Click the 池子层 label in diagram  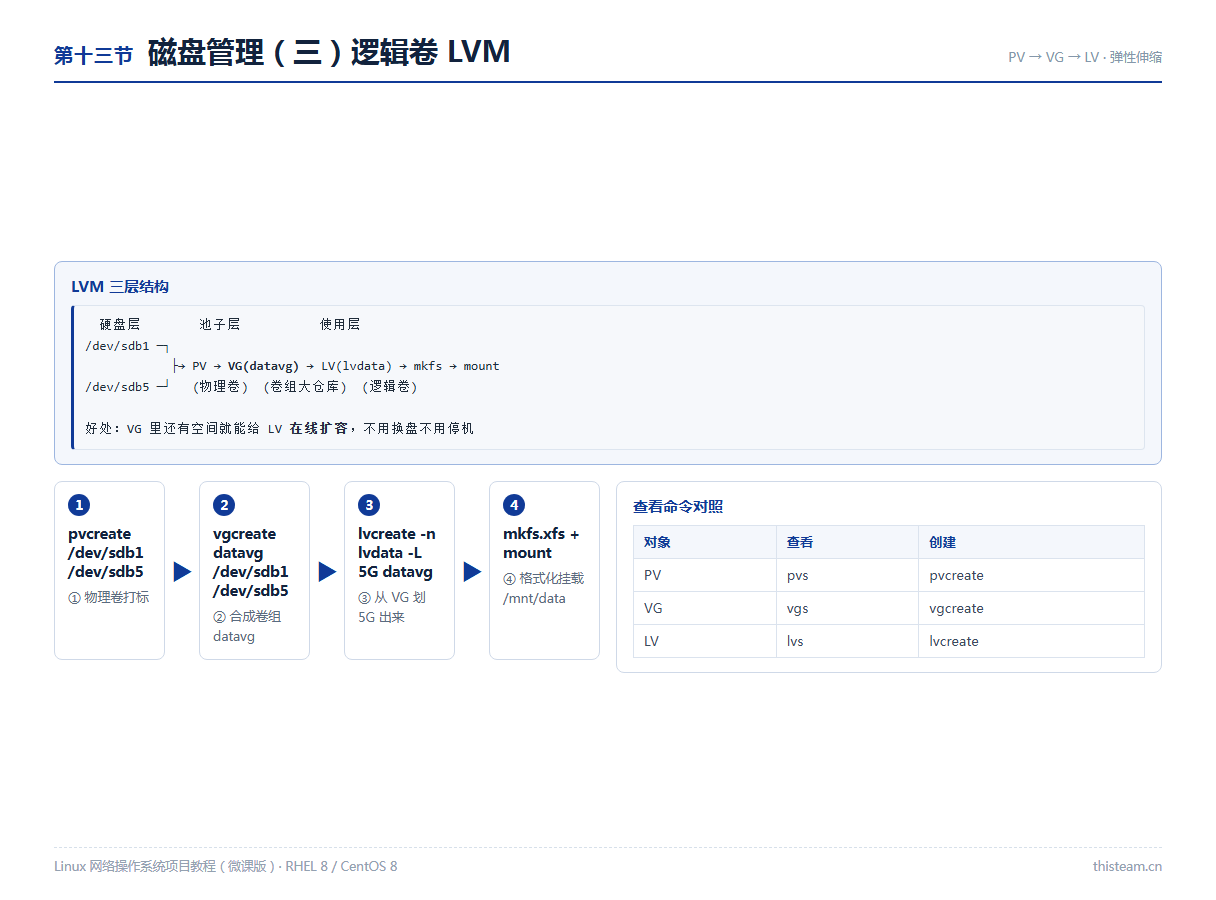(219, 324)
